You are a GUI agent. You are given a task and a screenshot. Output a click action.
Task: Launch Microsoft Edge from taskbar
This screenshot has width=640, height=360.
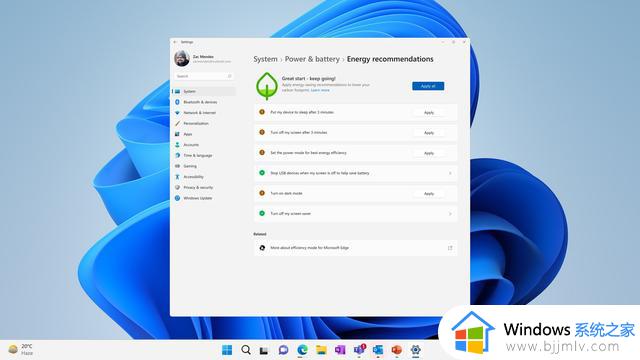point(302,350)
